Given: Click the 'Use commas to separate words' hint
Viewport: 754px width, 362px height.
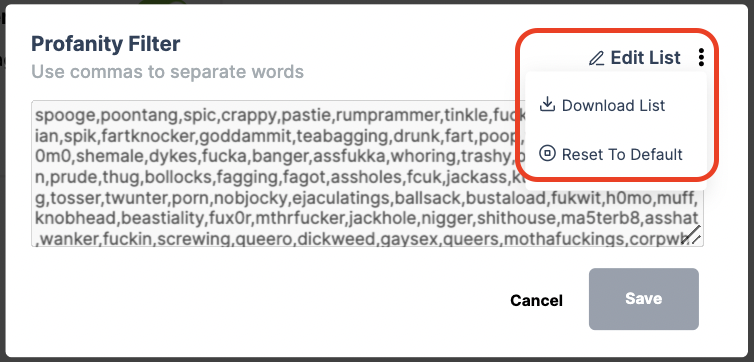Looking at the screenshot, I should 167,72.
